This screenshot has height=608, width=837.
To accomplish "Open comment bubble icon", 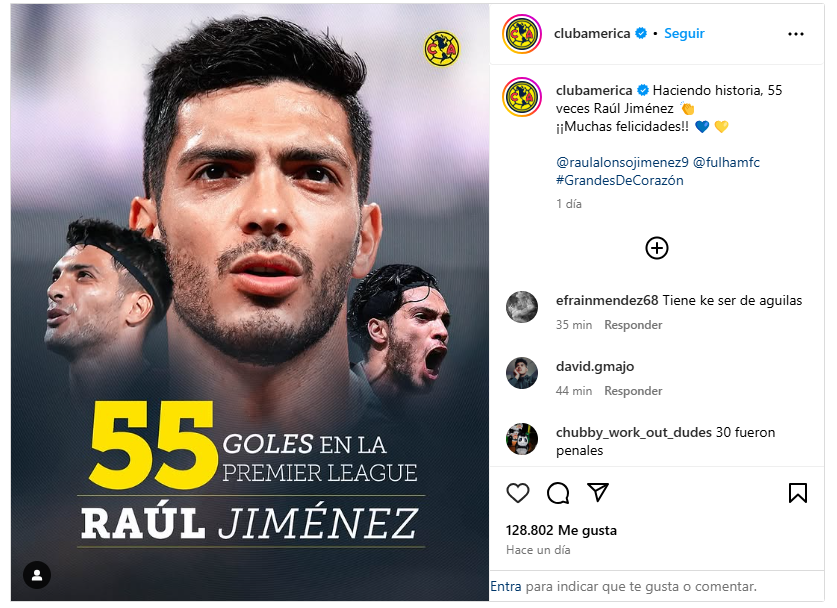I will point(558,493).
